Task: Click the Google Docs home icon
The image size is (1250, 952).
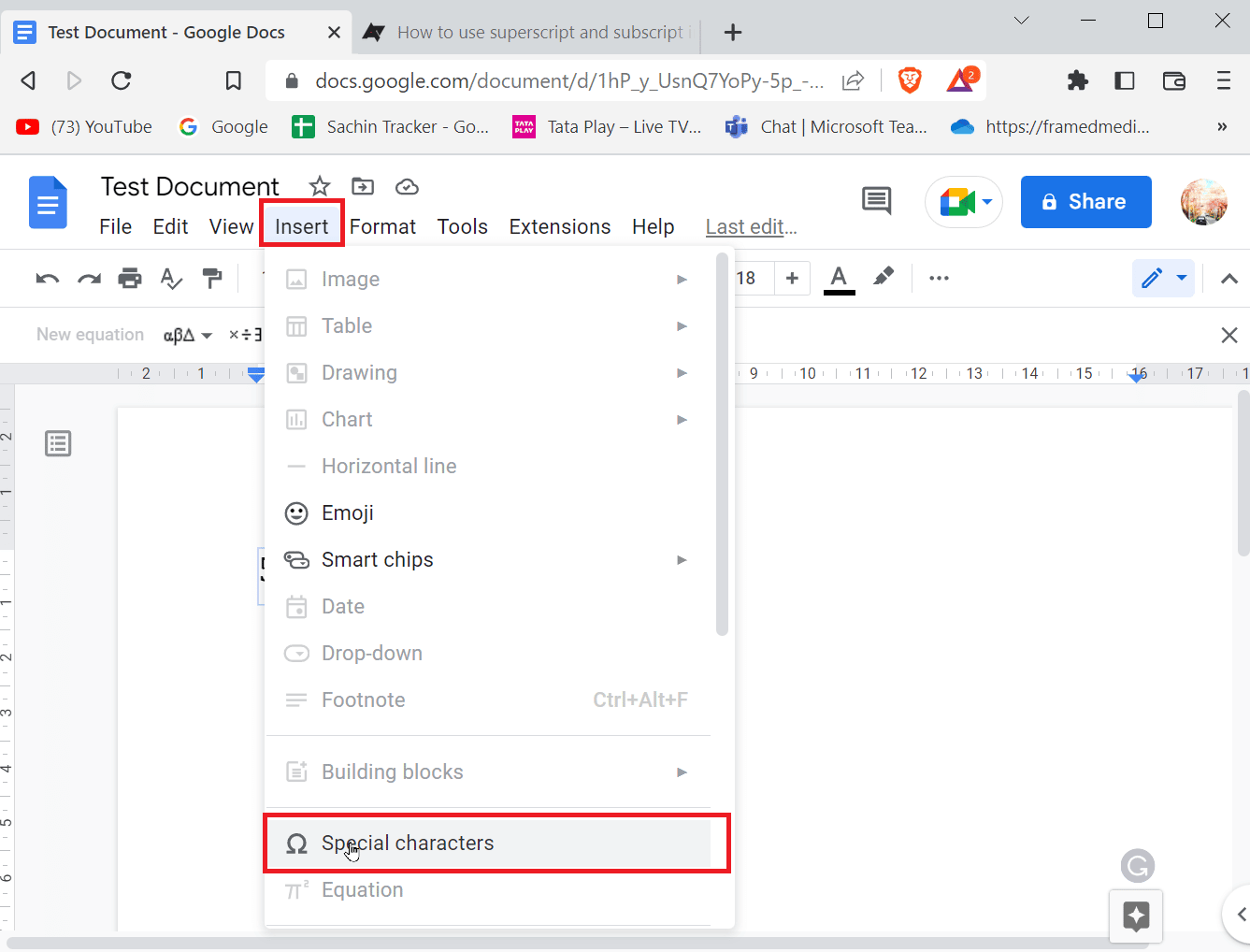Action: click(x=48, y=202)
